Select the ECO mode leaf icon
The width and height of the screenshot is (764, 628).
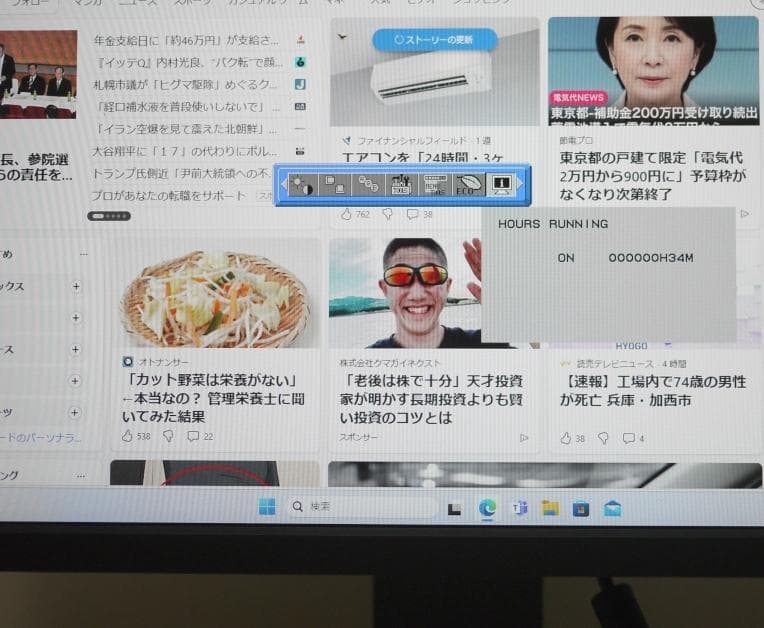(468, 185)
